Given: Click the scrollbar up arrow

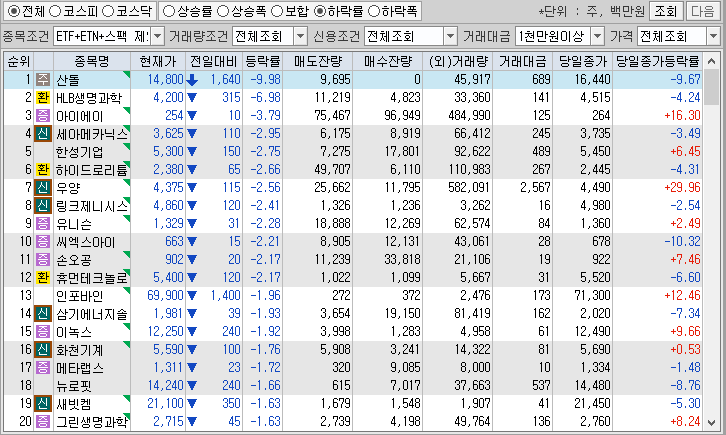Looking at the screenshot, I should coord(712,61).
